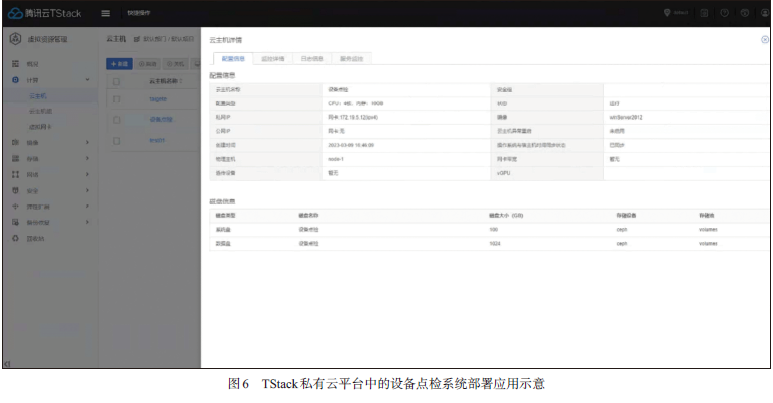Click the 默认部门/默认项目 project icon

137,39
